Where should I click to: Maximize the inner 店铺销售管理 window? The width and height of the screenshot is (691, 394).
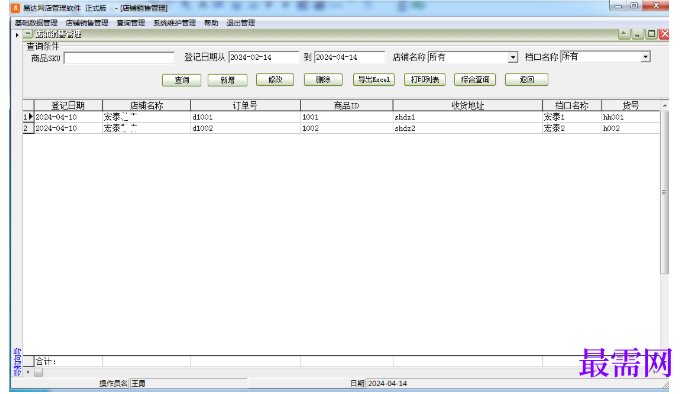coord(651,34)
